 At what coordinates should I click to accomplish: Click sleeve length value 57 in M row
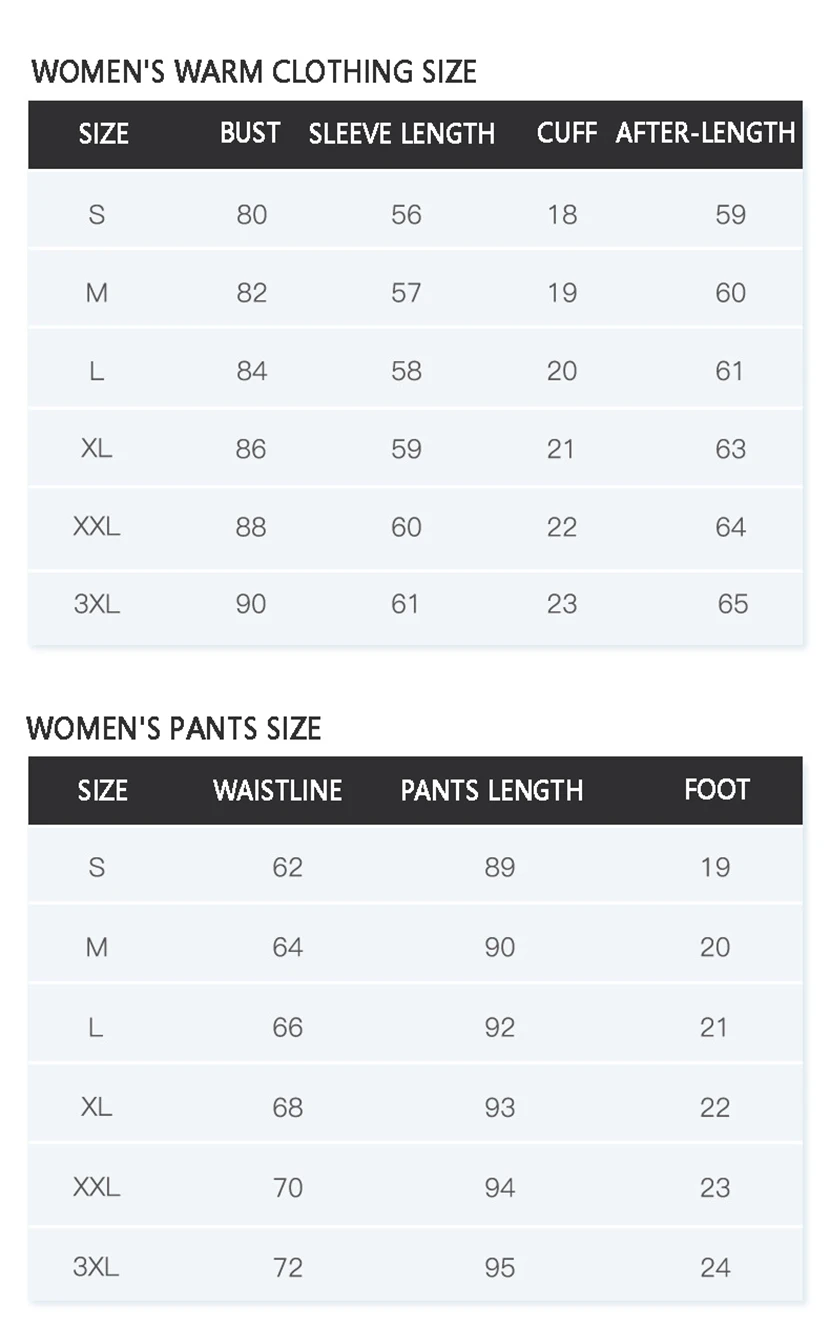406,292
